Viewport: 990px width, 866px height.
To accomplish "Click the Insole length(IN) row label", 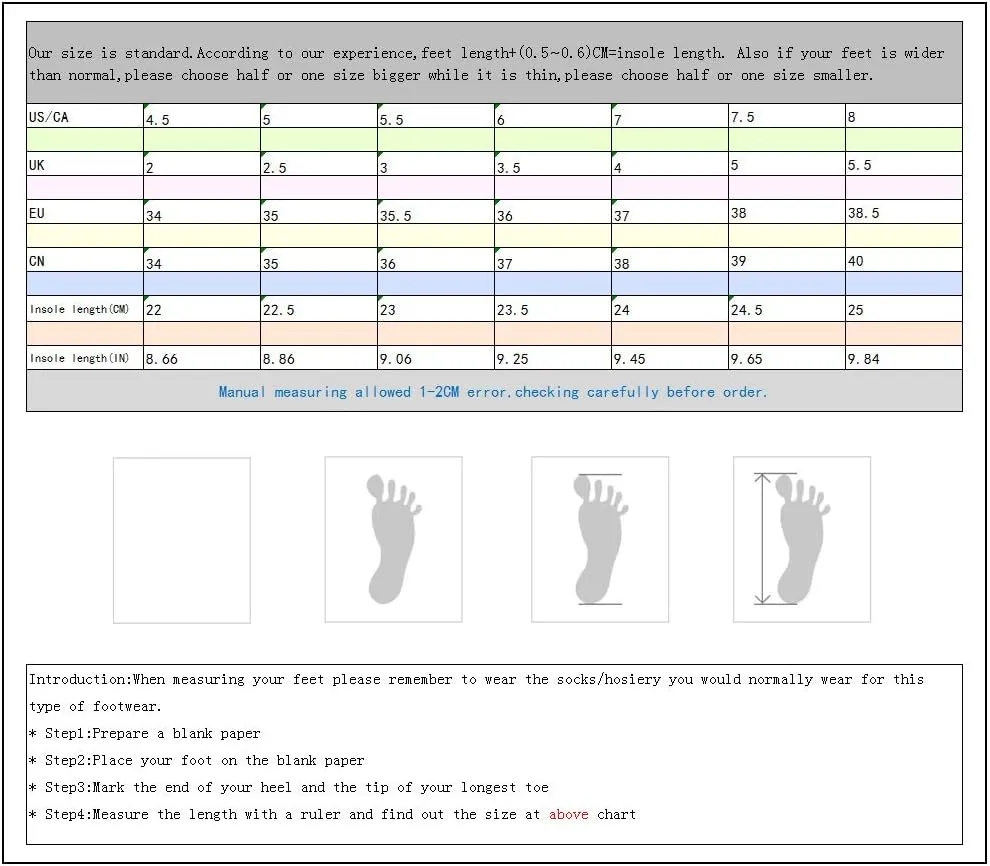I will point(85,358).
